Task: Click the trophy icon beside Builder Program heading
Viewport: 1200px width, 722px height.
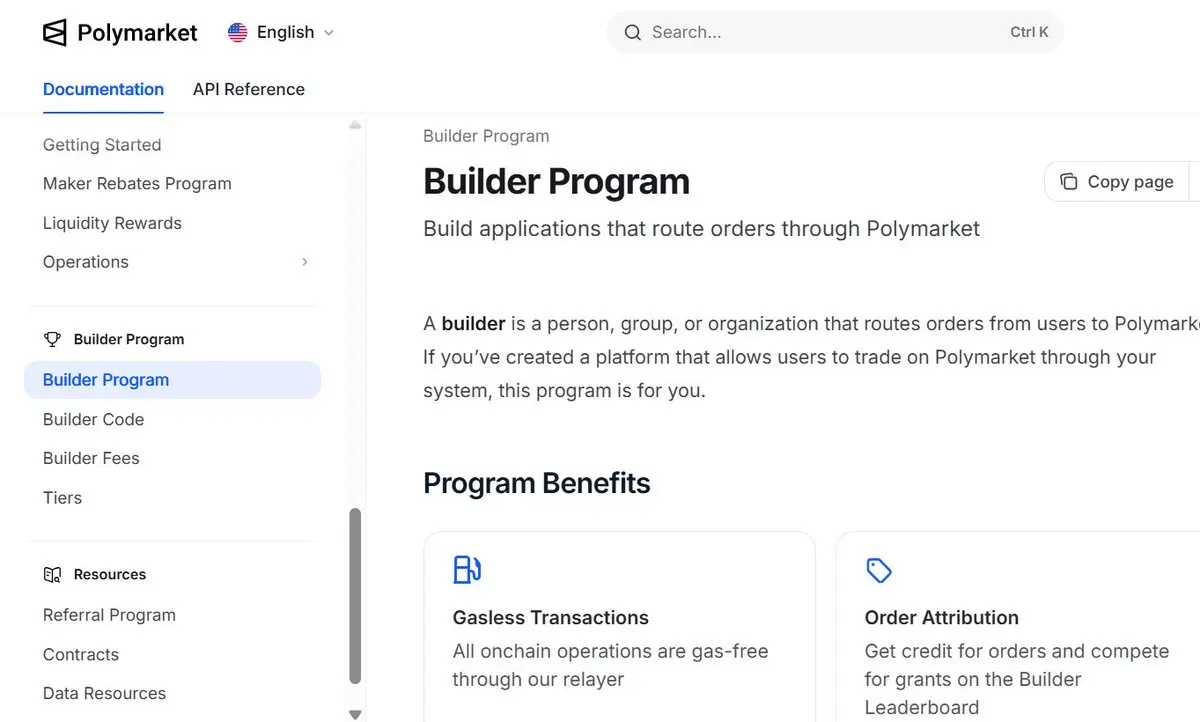Action: coord(52,339)
